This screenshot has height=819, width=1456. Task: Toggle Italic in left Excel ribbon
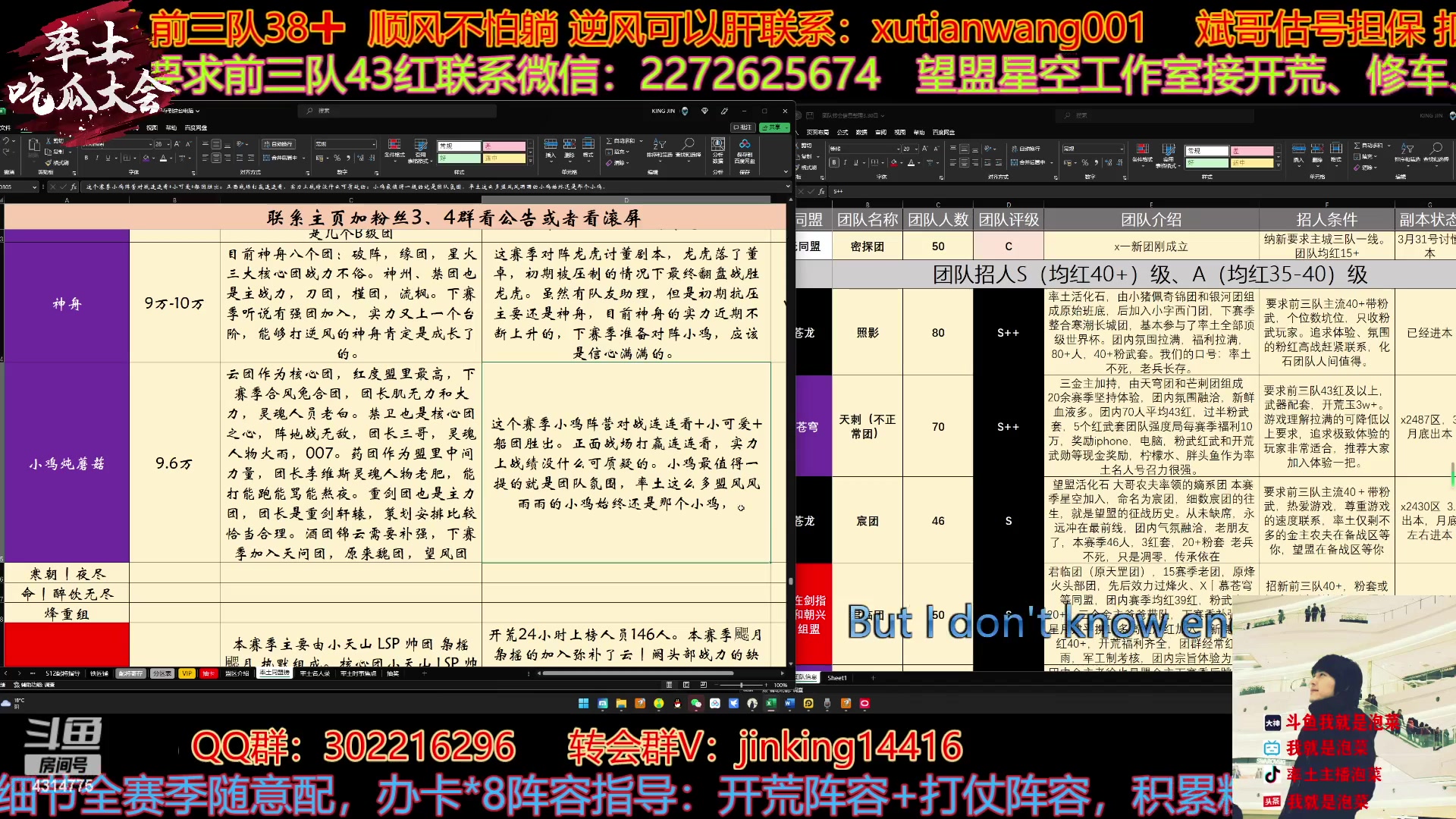pos(97,158)
